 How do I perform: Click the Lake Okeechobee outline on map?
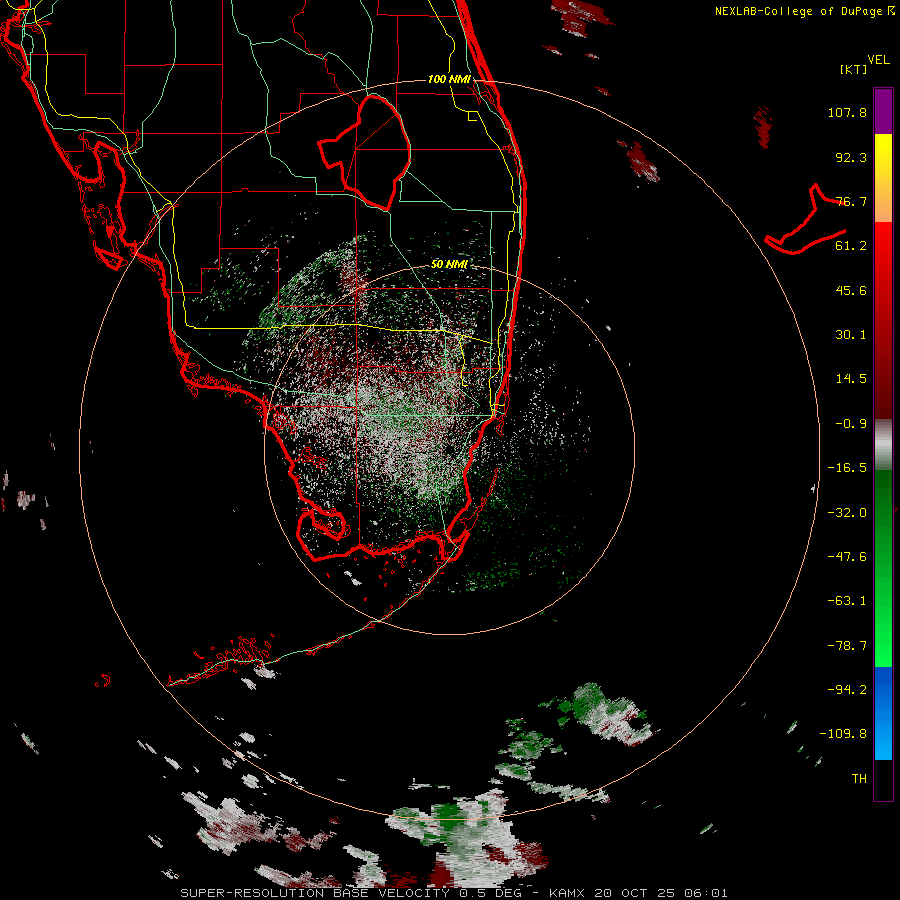[365, 152]
